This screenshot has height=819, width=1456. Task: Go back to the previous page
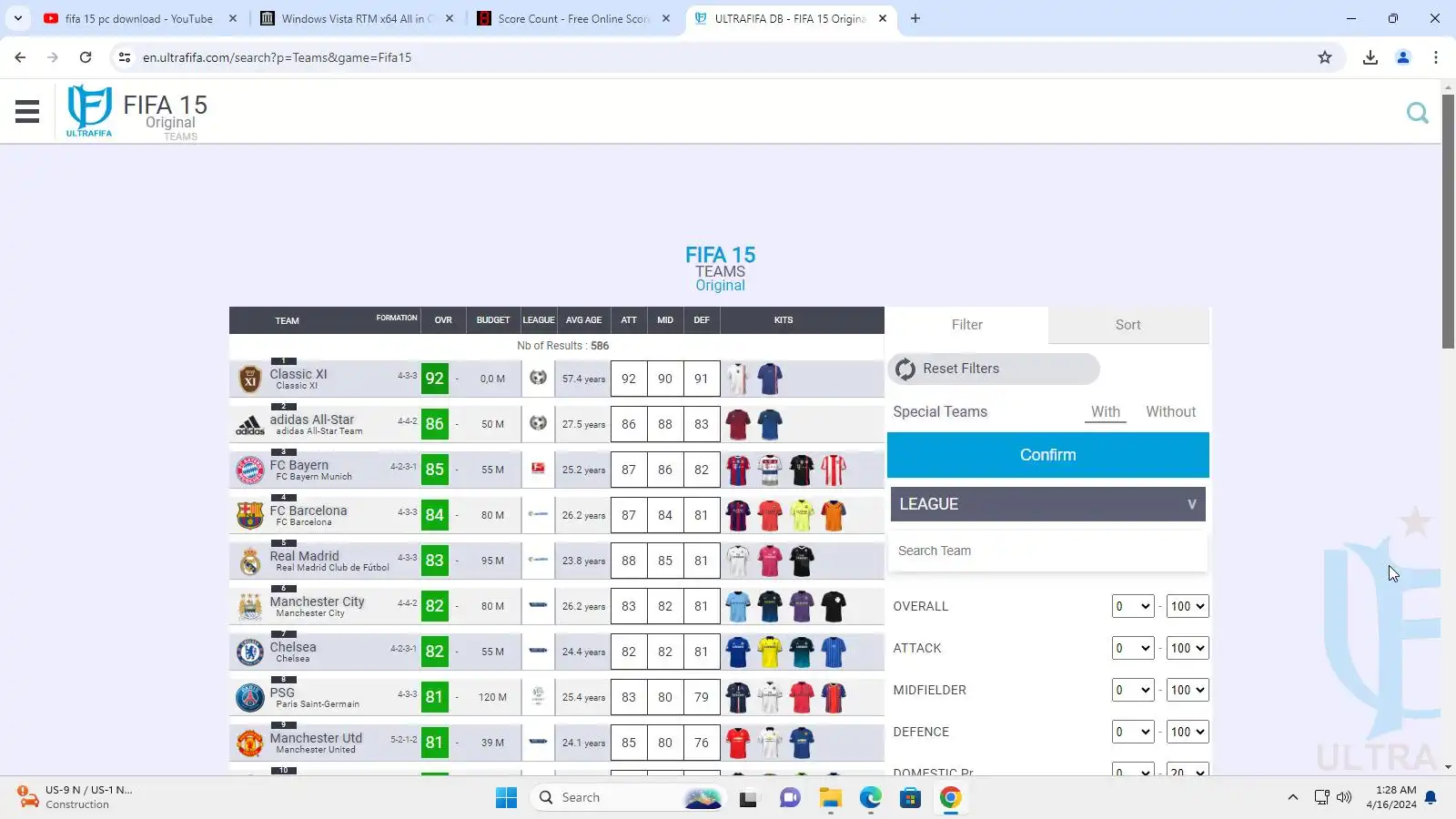click(x=20, y=57)
